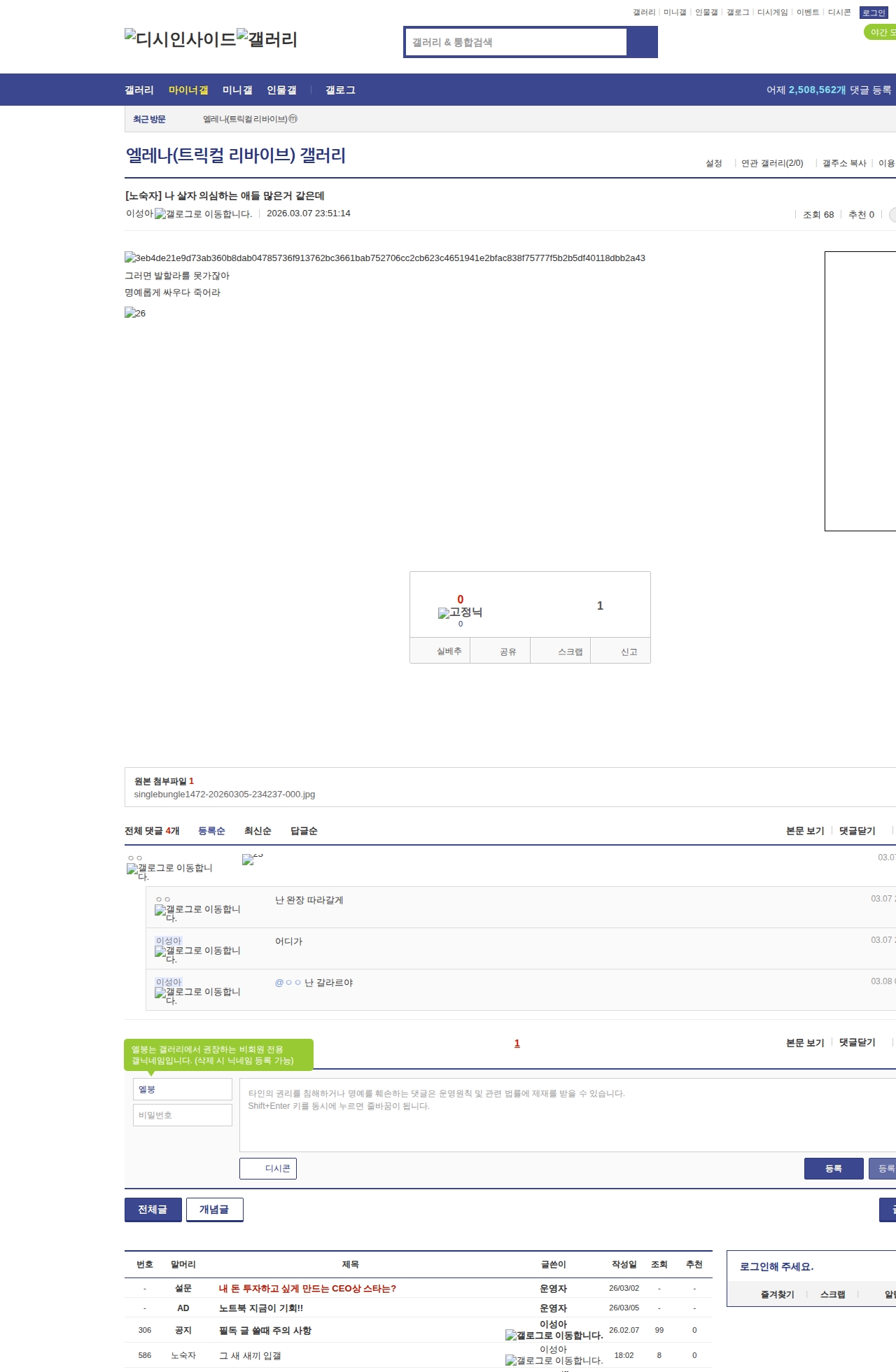This screenshot has height=1372, width=896.
Task: Click the 고정닉 icon in recommend box
Action: (x=460, y=612)
